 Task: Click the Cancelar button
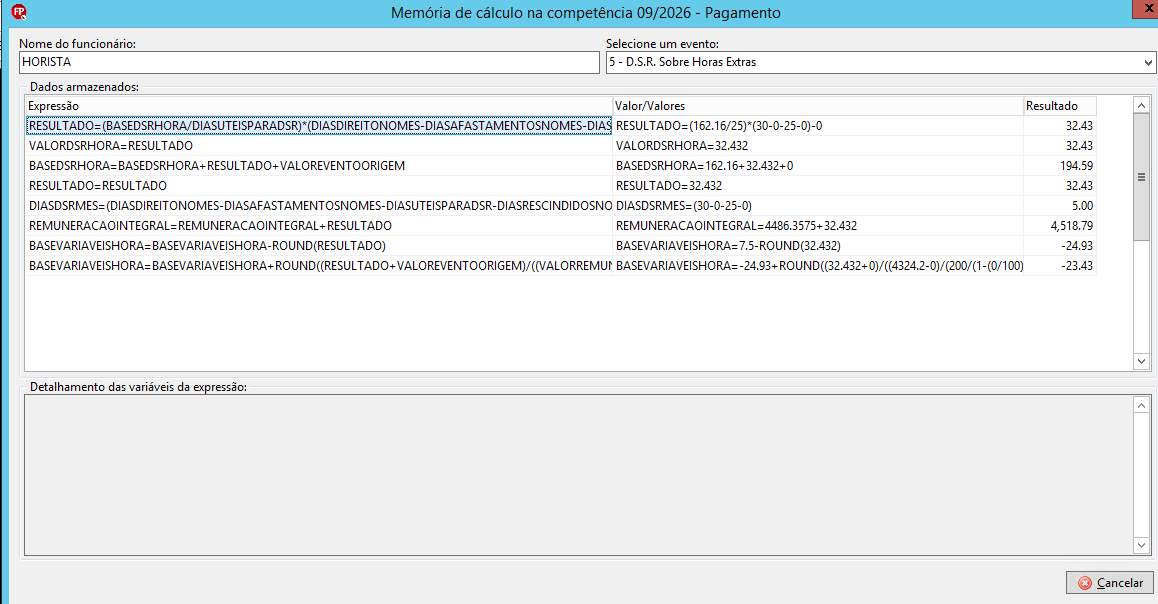click(x=1110, y=583)
